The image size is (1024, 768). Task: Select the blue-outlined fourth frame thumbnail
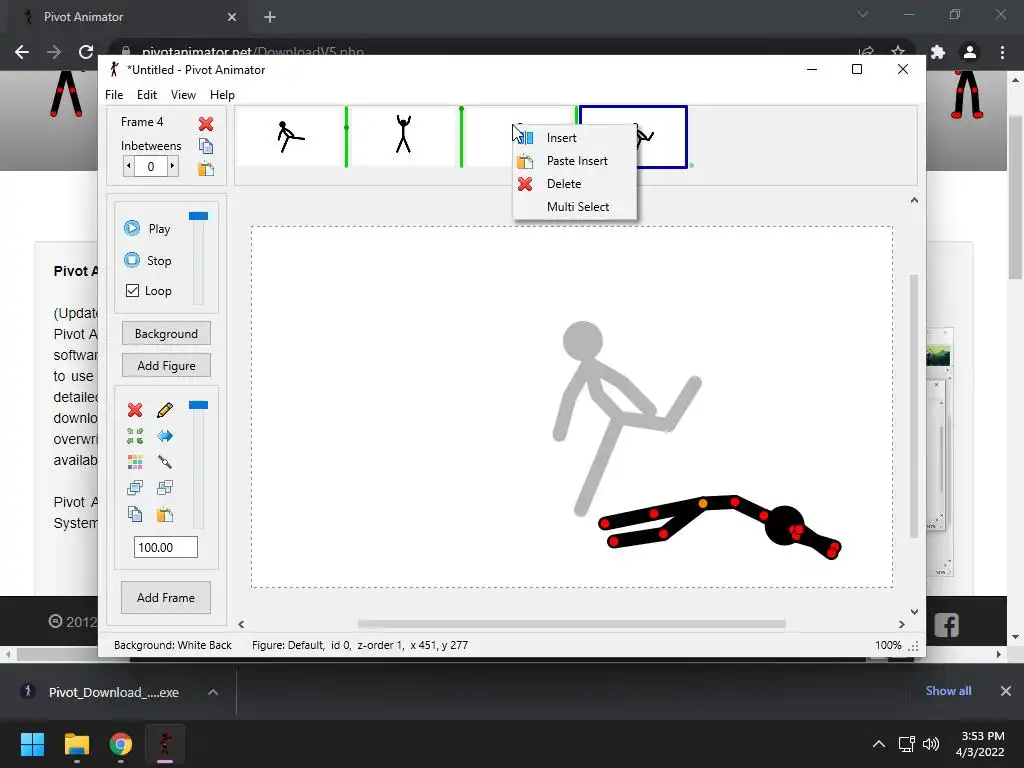coord(662,136)
